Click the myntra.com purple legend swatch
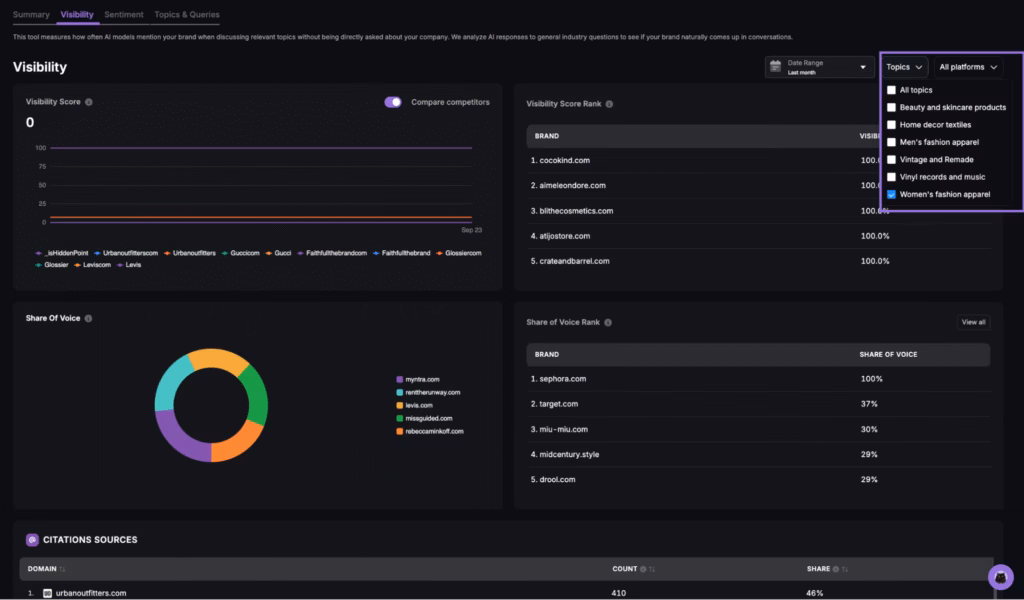This screenshot has width=1024, height=600. 399,379
